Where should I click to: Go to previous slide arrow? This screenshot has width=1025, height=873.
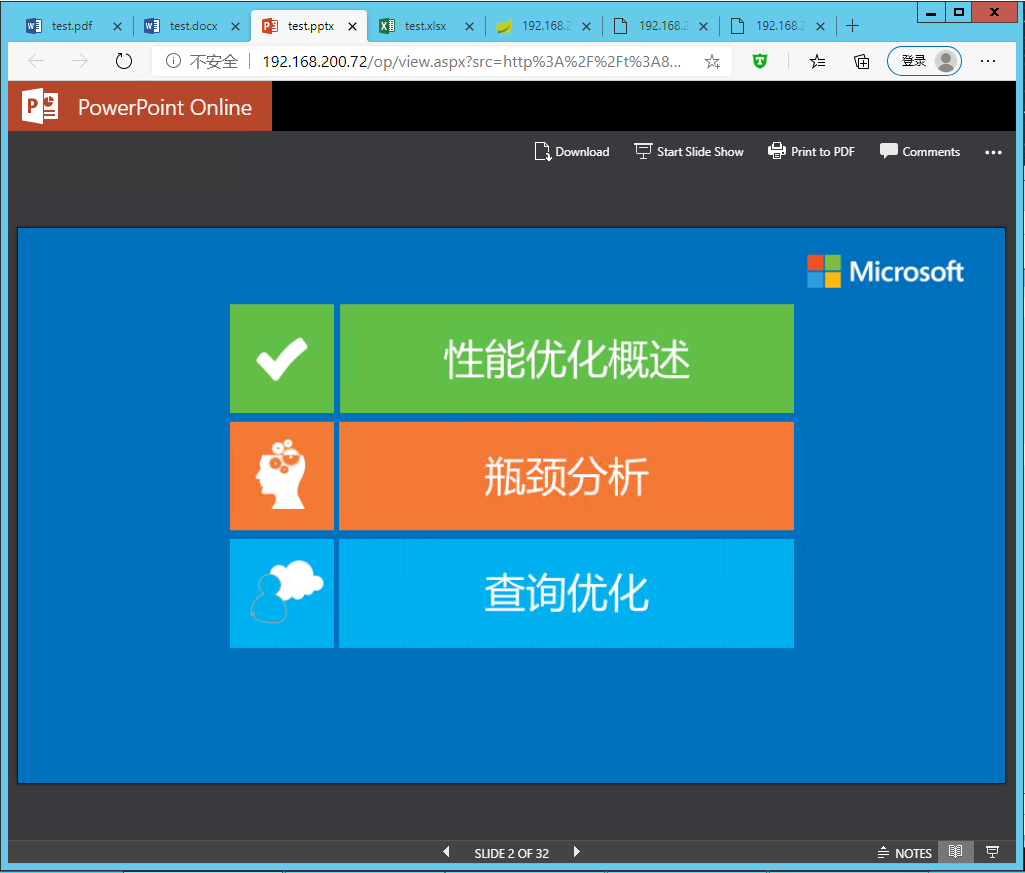446,852
